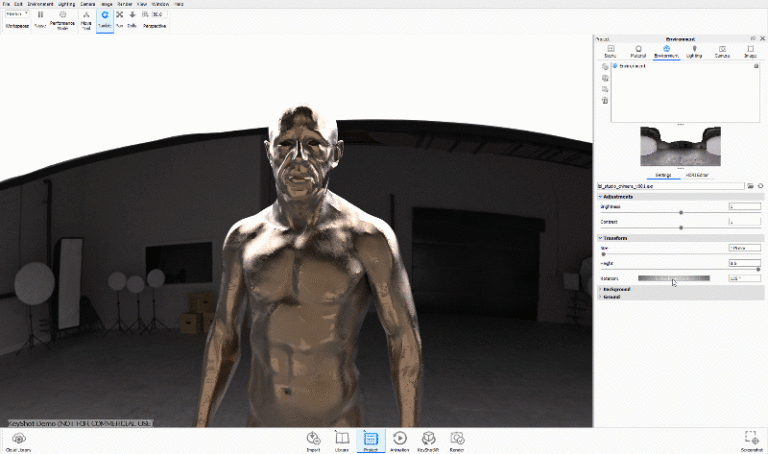Screen dimensions: 768x454
Task: Click the third environment list side icon
Action: pyautogui.click(x=605, y=89)
